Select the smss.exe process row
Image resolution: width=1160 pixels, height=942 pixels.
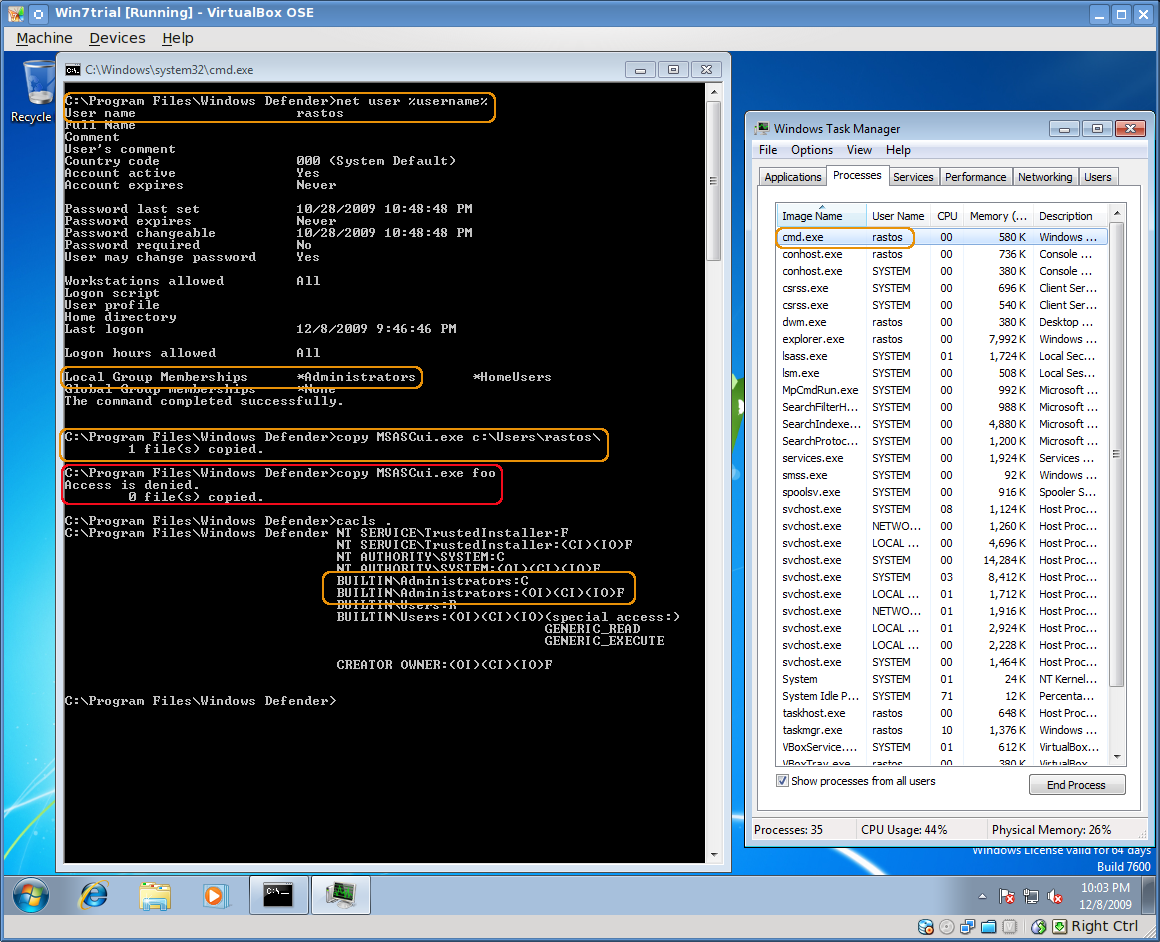942,475
